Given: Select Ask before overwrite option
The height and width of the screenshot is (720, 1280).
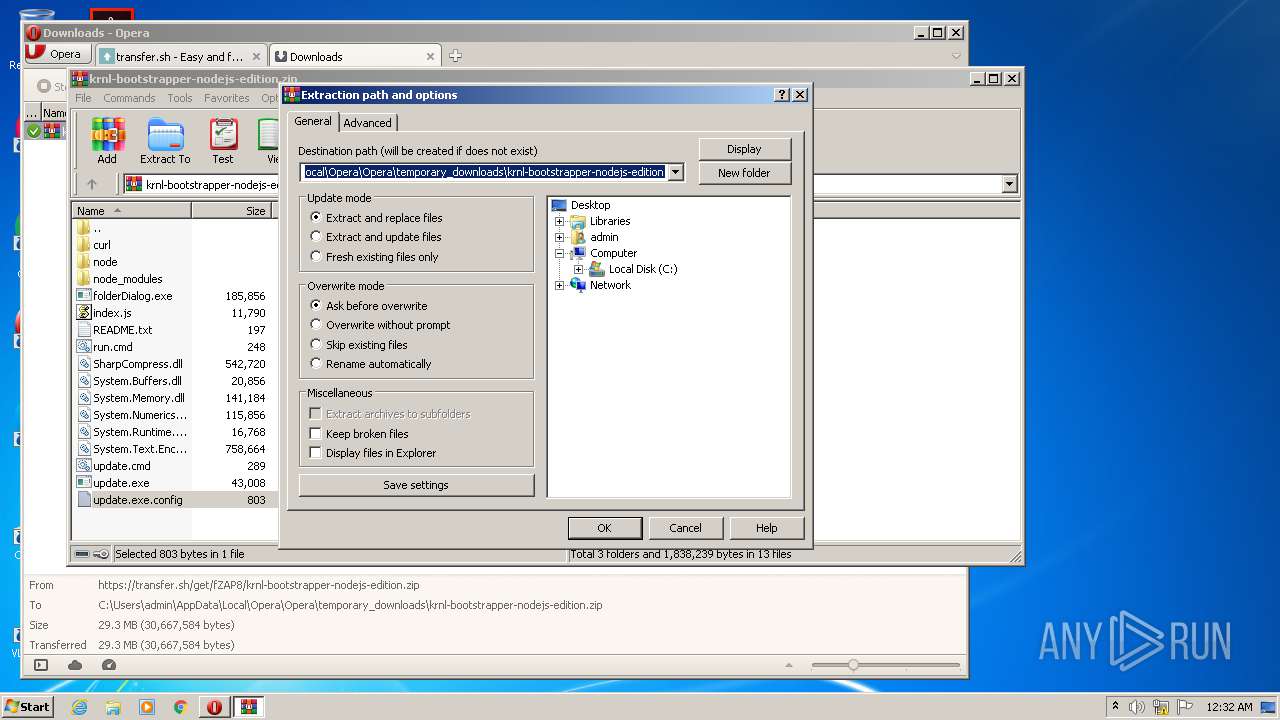Looking at the screenshot, I should (x=316, y=305).
